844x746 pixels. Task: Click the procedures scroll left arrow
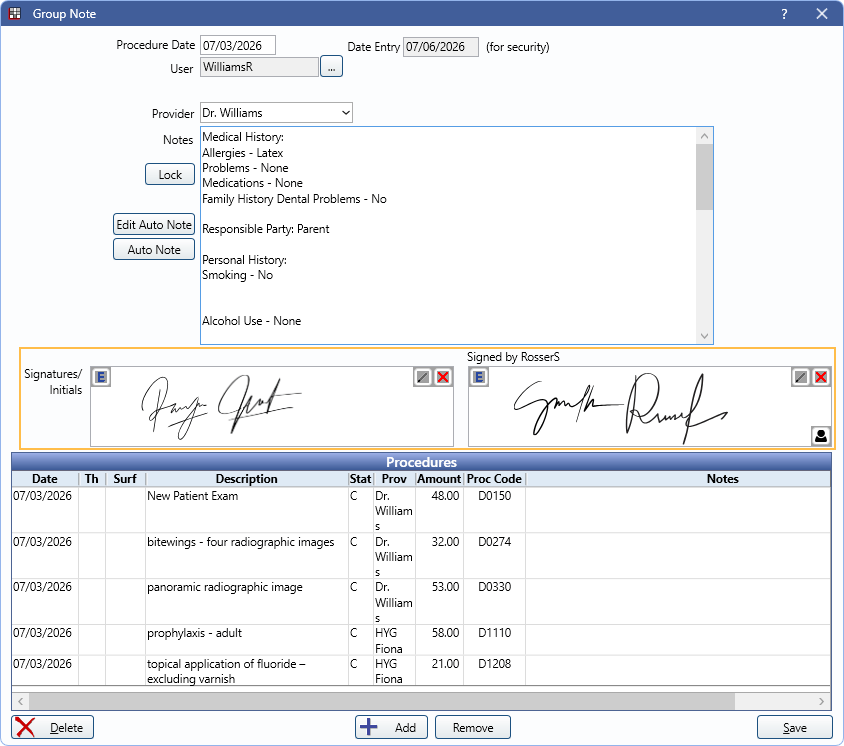[x=20, y=701]
